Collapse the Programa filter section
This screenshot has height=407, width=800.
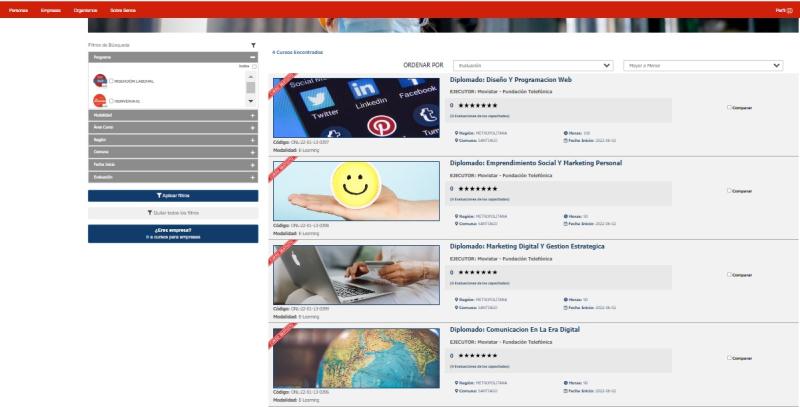(x=253, y=58)
